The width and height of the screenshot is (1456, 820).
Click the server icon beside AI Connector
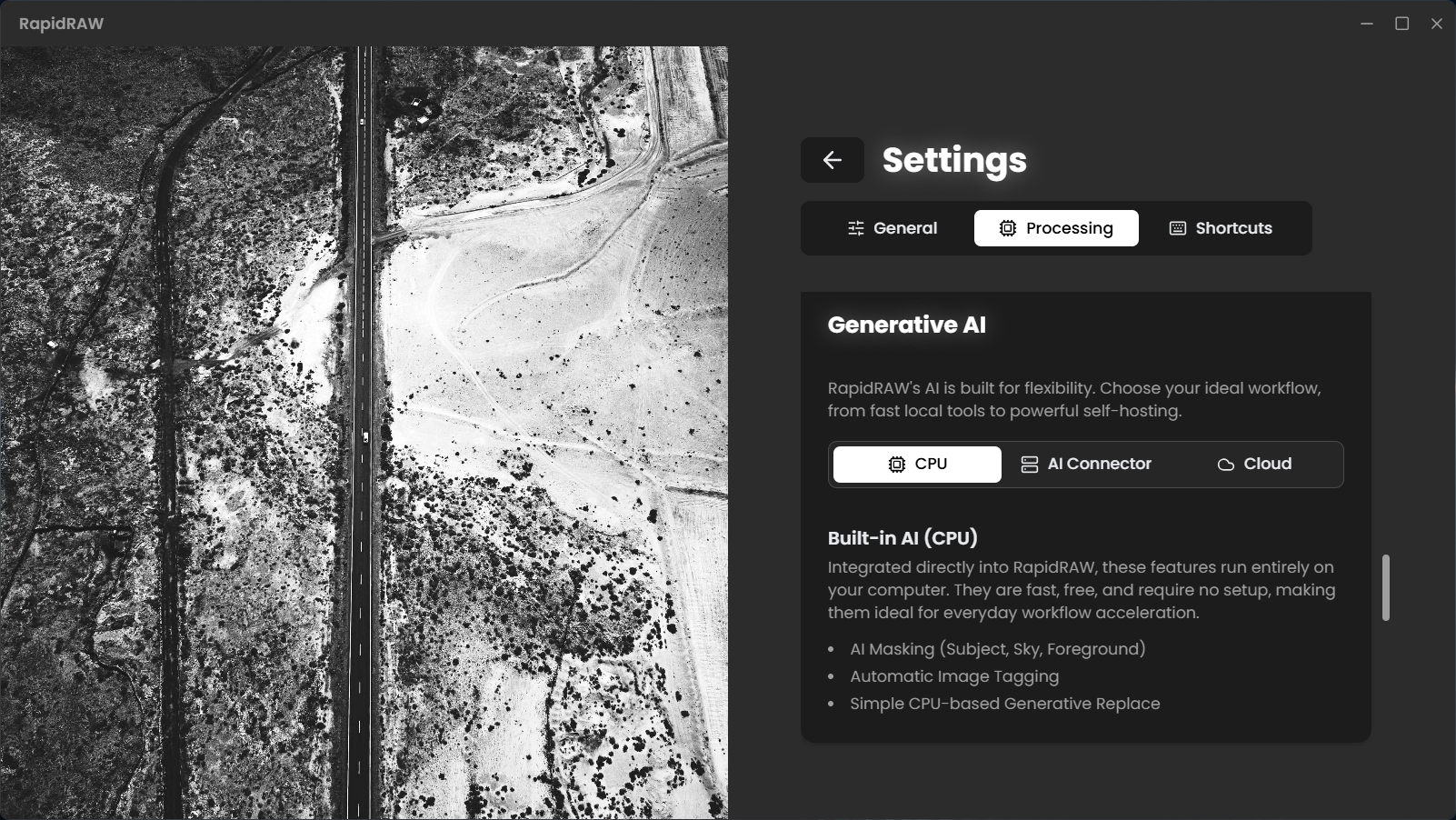pyautogui.click(x=1030, y=465)
